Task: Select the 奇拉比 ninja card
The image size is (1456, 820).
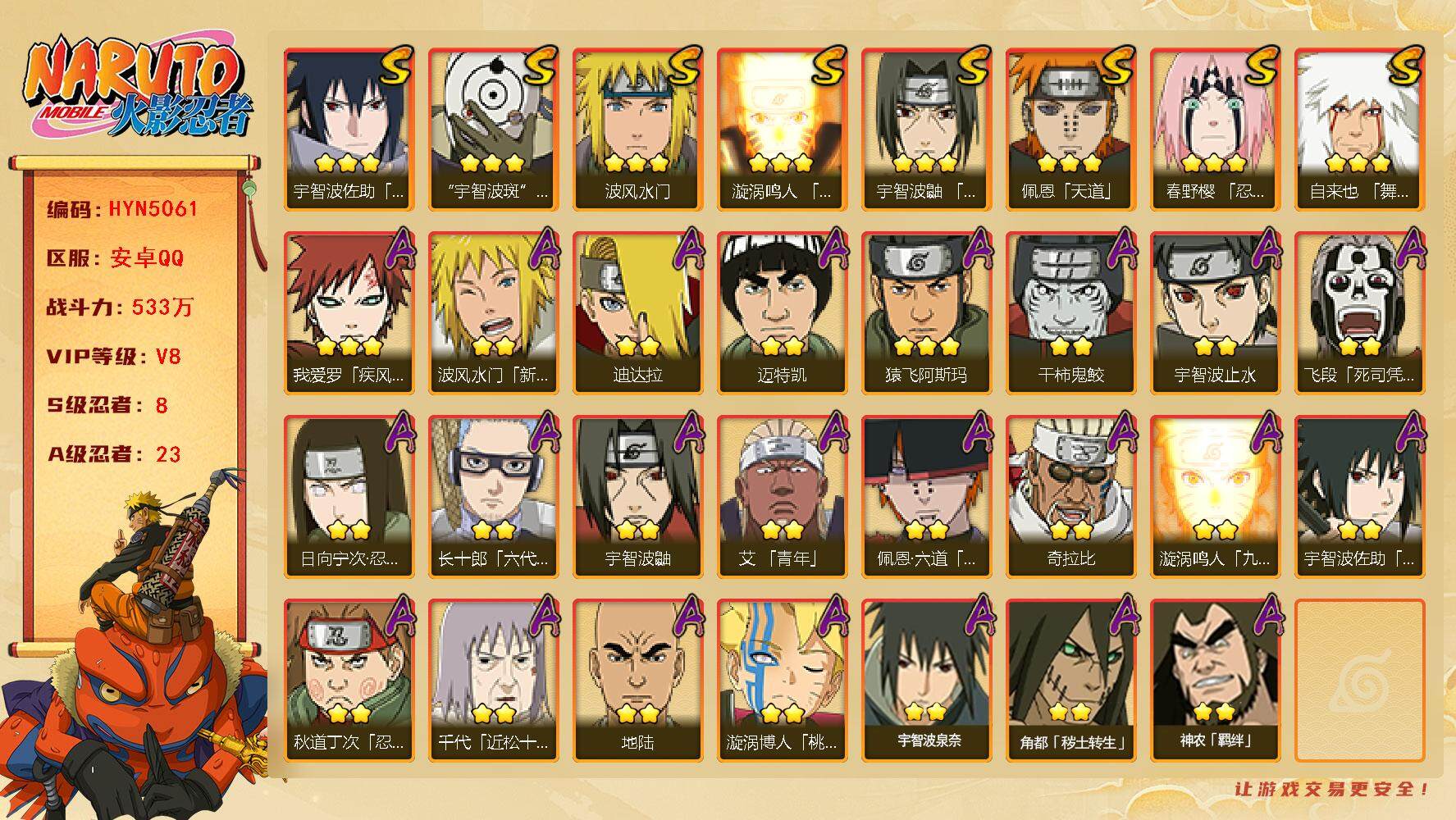Action: (x=1070, y=497)
